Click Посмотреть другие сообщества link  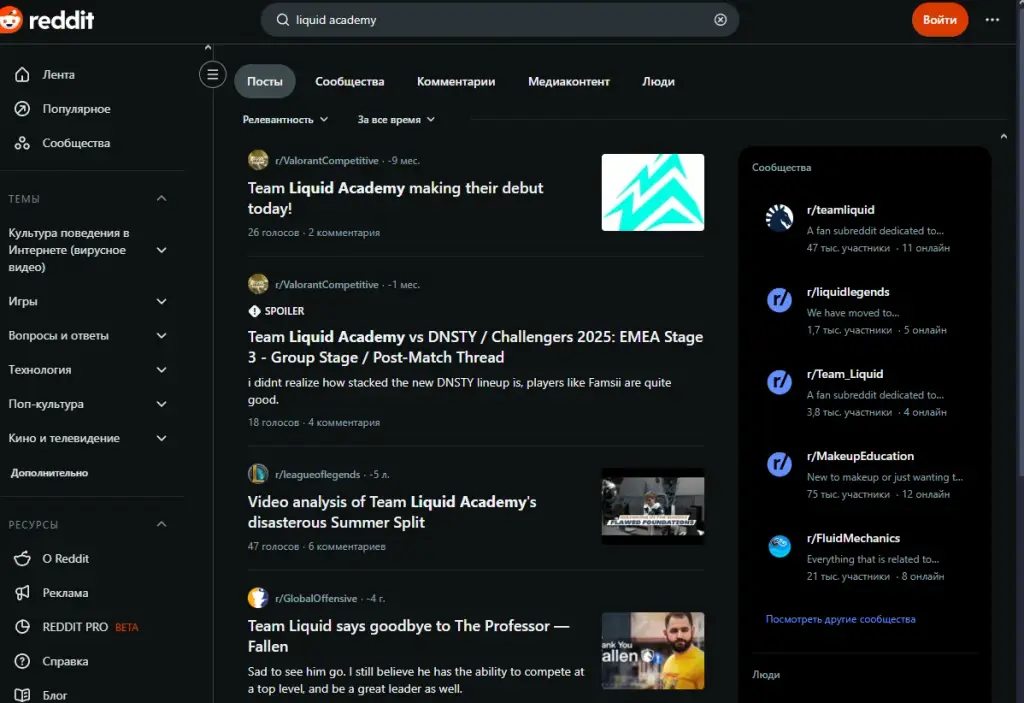click(x=840, y=619)
